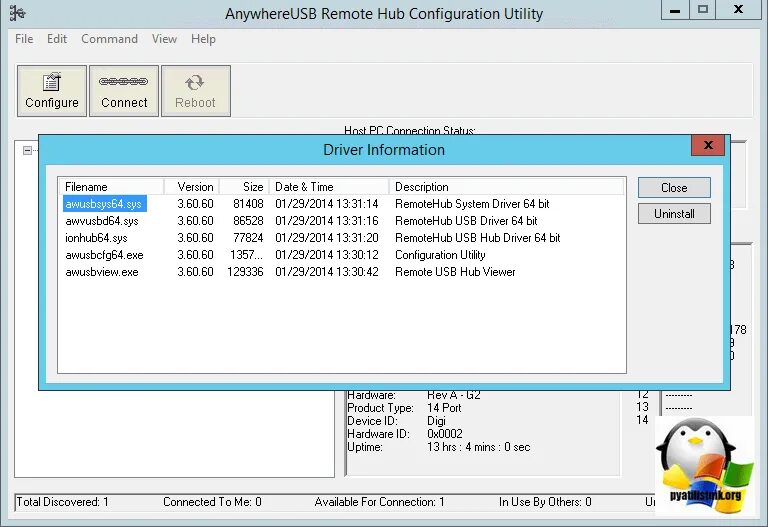Click the Hardware ID value 0x0002
Screen dimensions: 768x527
pyautogui.click(x=445, y=433)
